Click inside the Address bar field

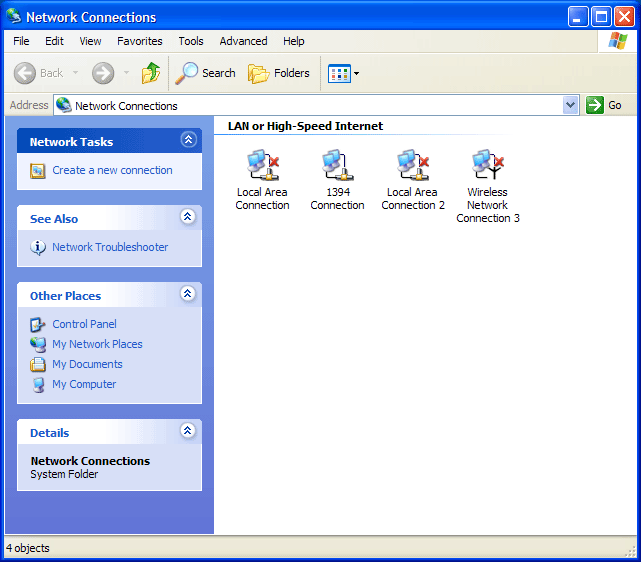click(300, 105)
